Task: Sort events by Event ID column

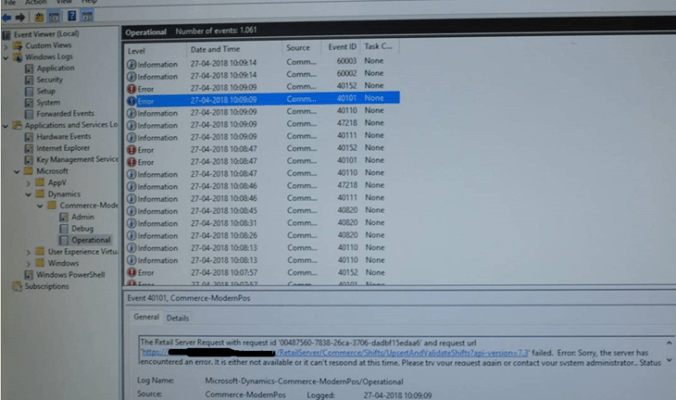Action: [340, 48]
